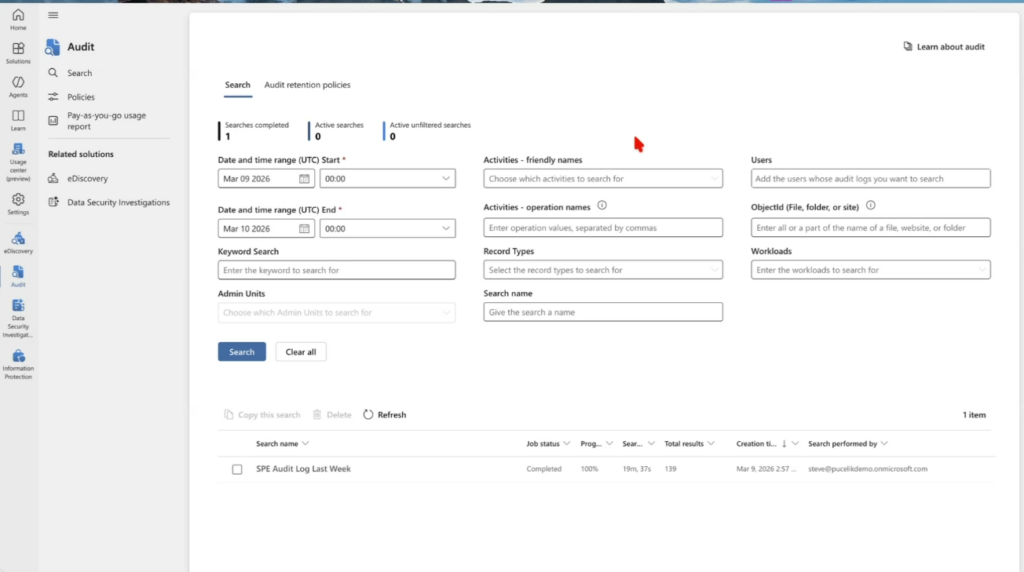Switch to Audit retention policies tab
The image size is (1024, 572).
coord(307,85)
